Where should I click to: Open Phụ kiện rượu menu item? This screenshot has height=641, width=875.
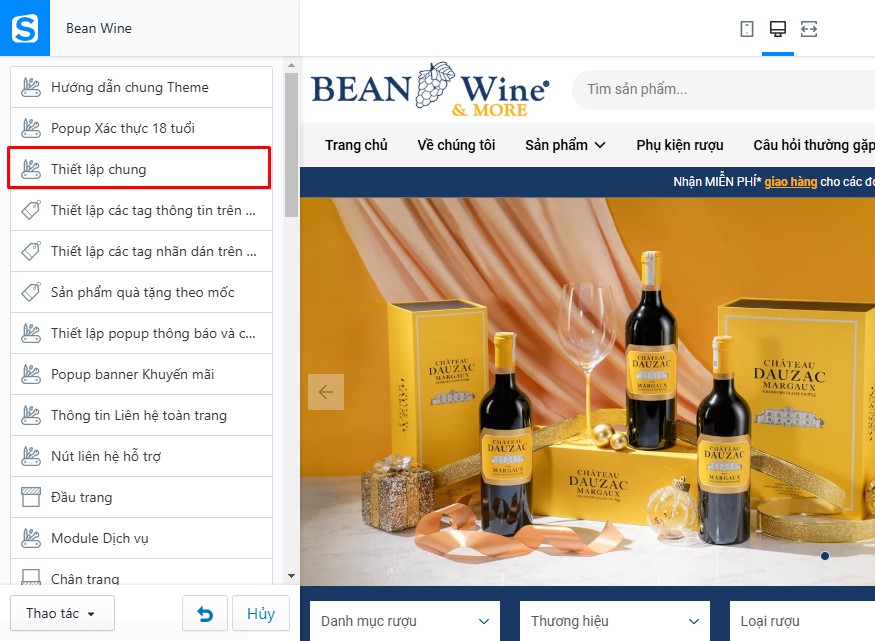680,145
